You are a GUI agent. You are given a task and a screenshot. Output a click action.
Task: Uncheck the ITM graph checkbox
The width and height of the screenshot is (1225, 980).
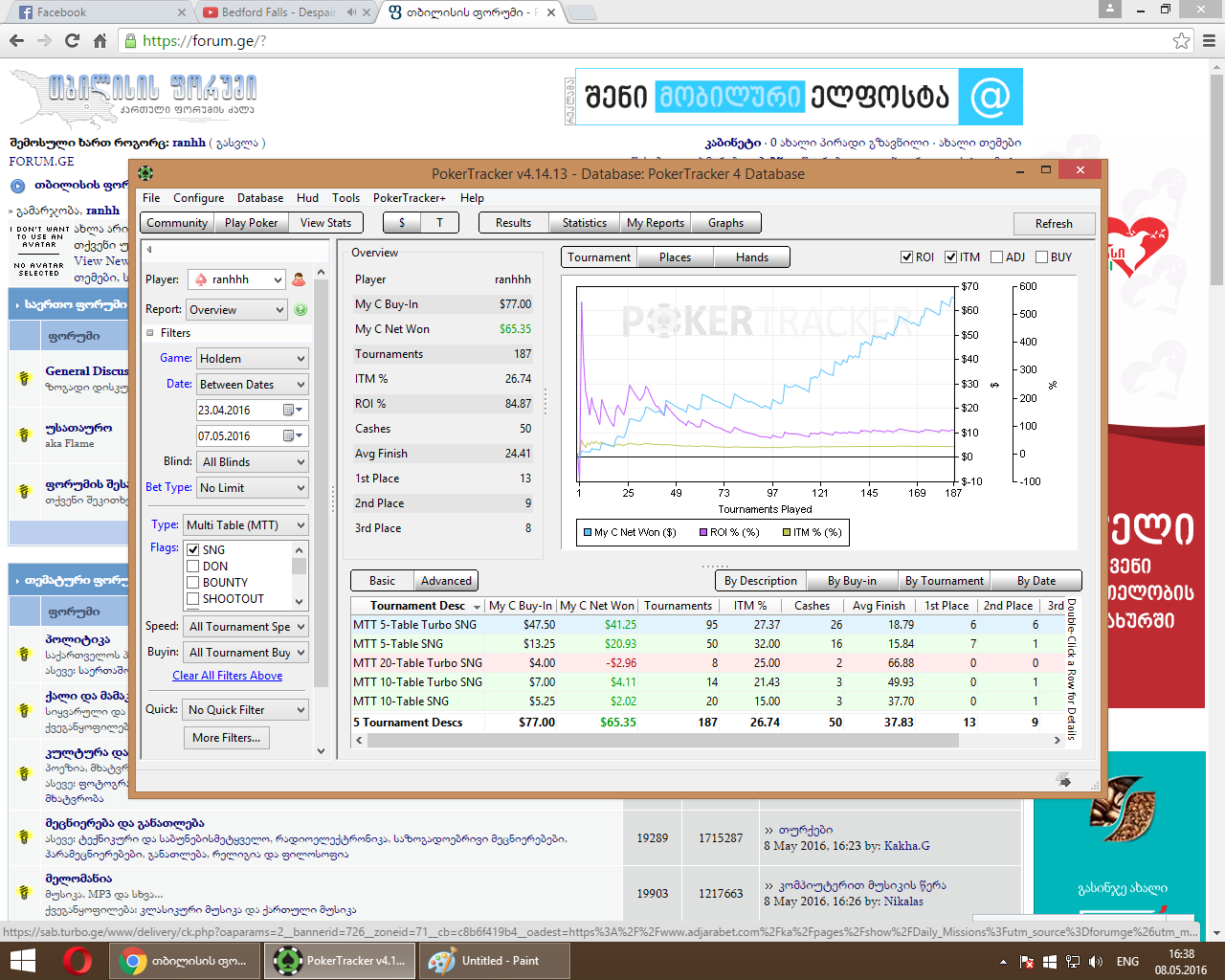(950, 257)
